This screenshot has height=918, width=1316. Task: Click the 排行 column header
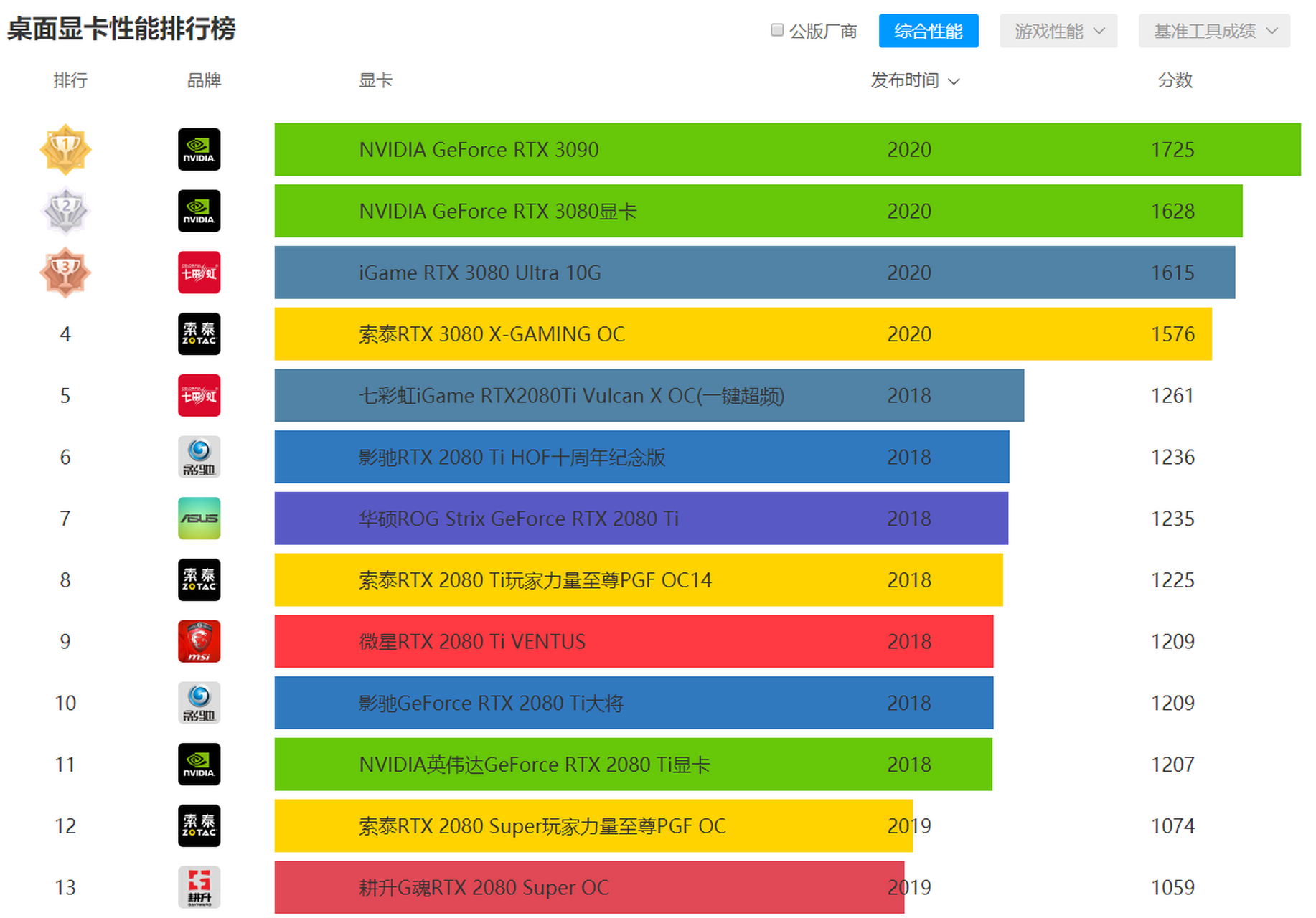tap(70, 80)
